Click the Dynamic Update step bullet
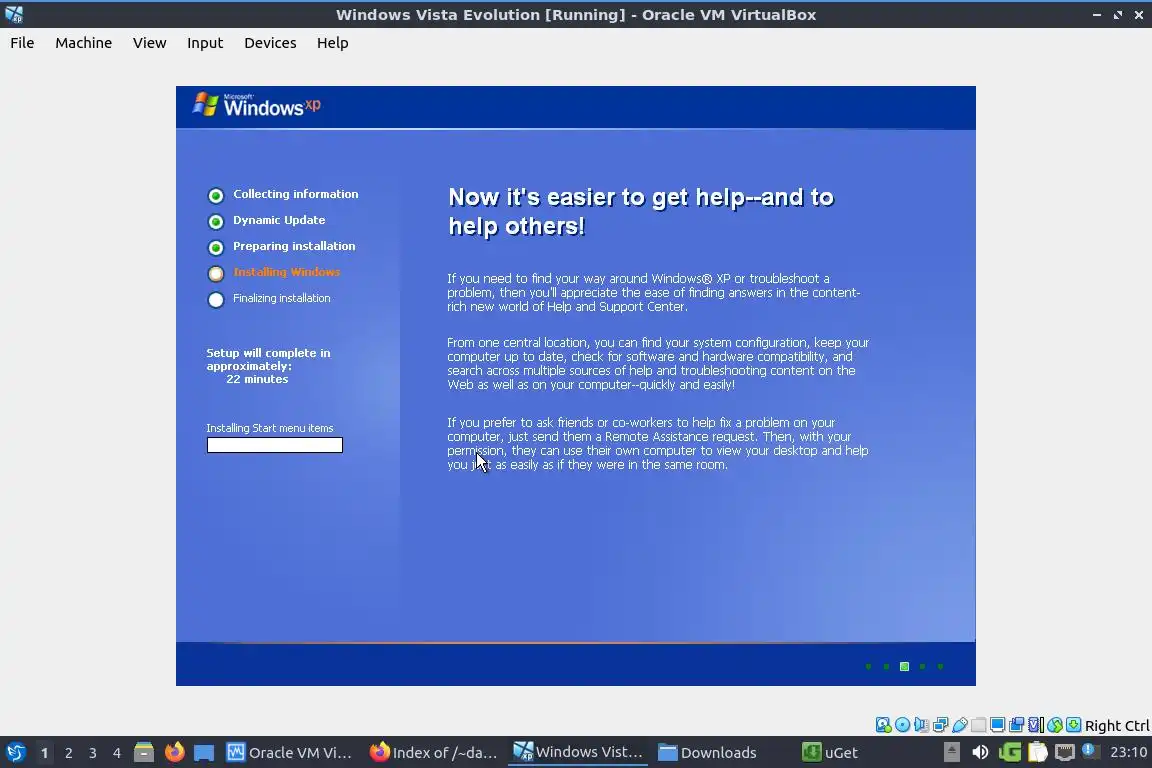The image size is (1152, 768). (215, 221)
